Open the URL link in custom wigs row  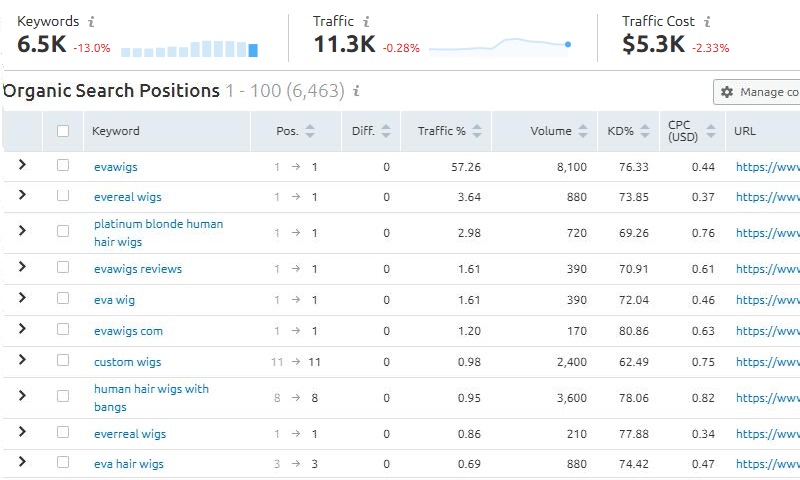click(768, 362)
